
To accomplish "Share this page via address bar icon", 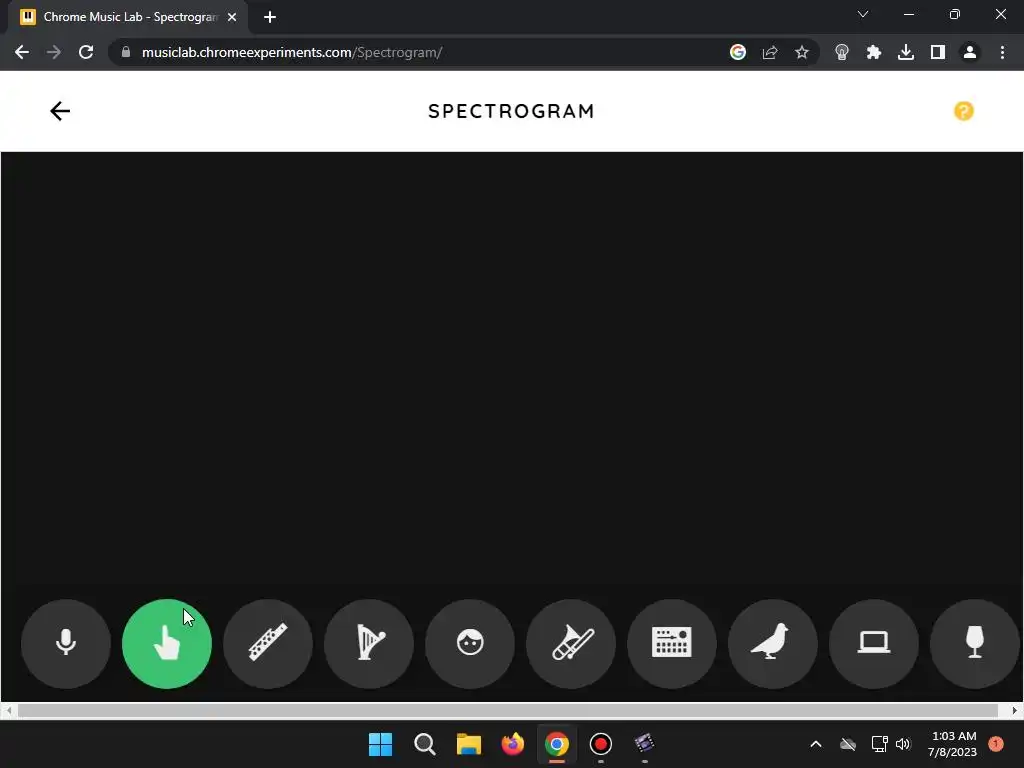I will coord(770,52).
